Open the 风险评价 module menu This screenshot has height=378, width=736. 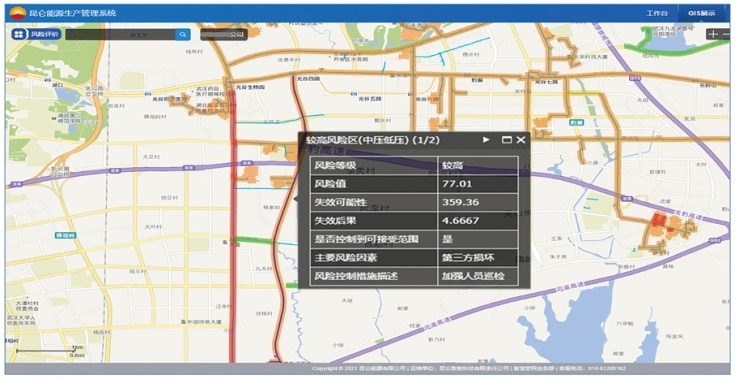pyautogui.click(x=45, y=34)
